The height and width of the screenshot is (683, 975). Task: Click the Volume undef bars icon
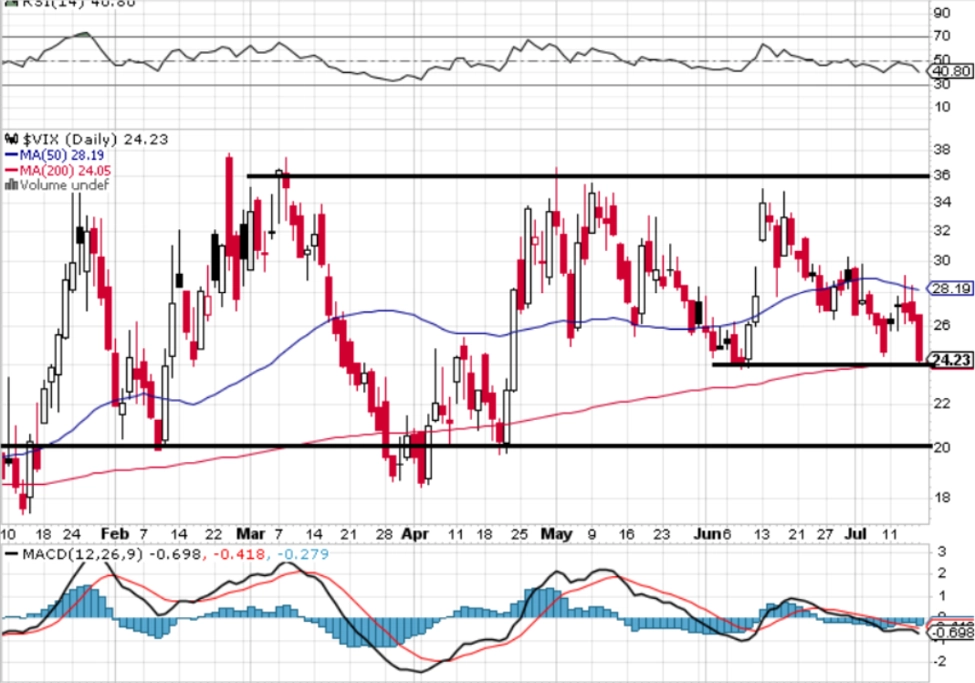pyautogui.click(x=11, y=185)
